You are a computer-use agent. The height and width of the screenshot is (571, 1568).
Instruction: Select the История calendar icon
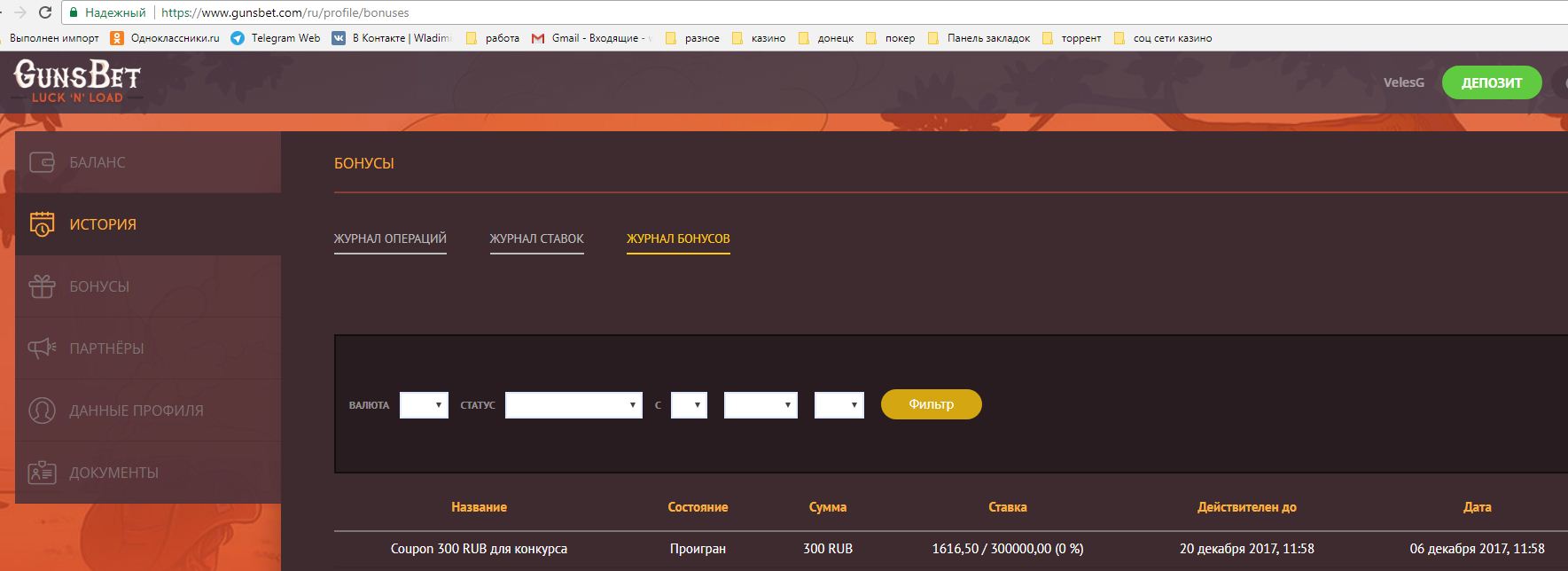pos(42,224)
